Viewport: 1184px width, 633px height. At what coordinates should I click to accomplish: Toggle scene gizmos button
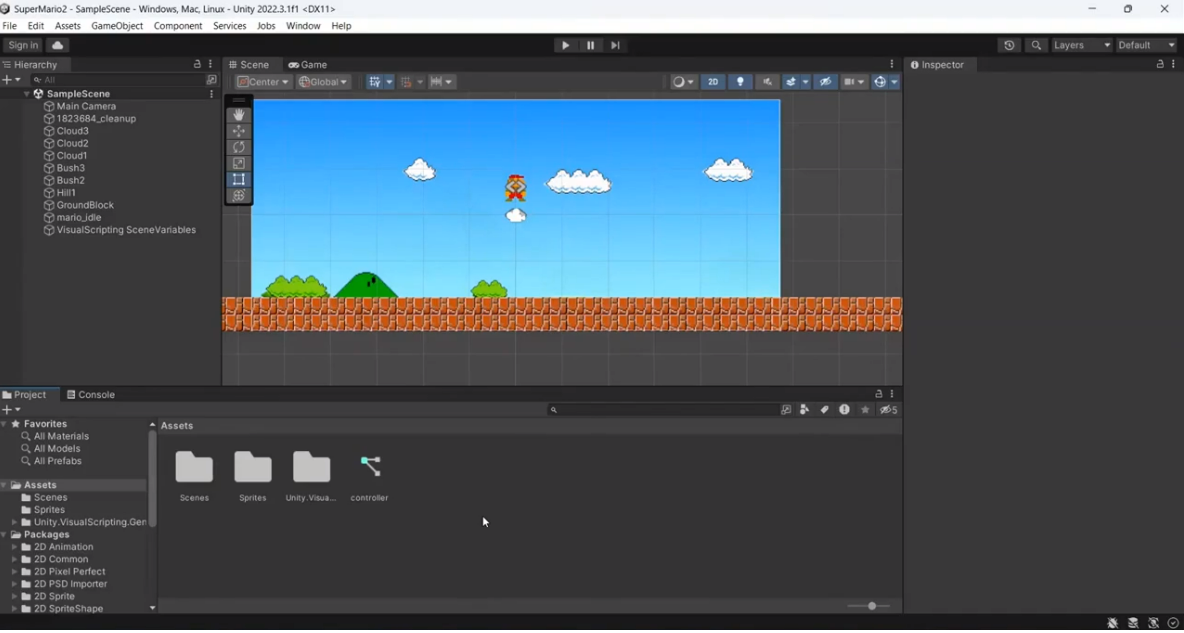880,82
